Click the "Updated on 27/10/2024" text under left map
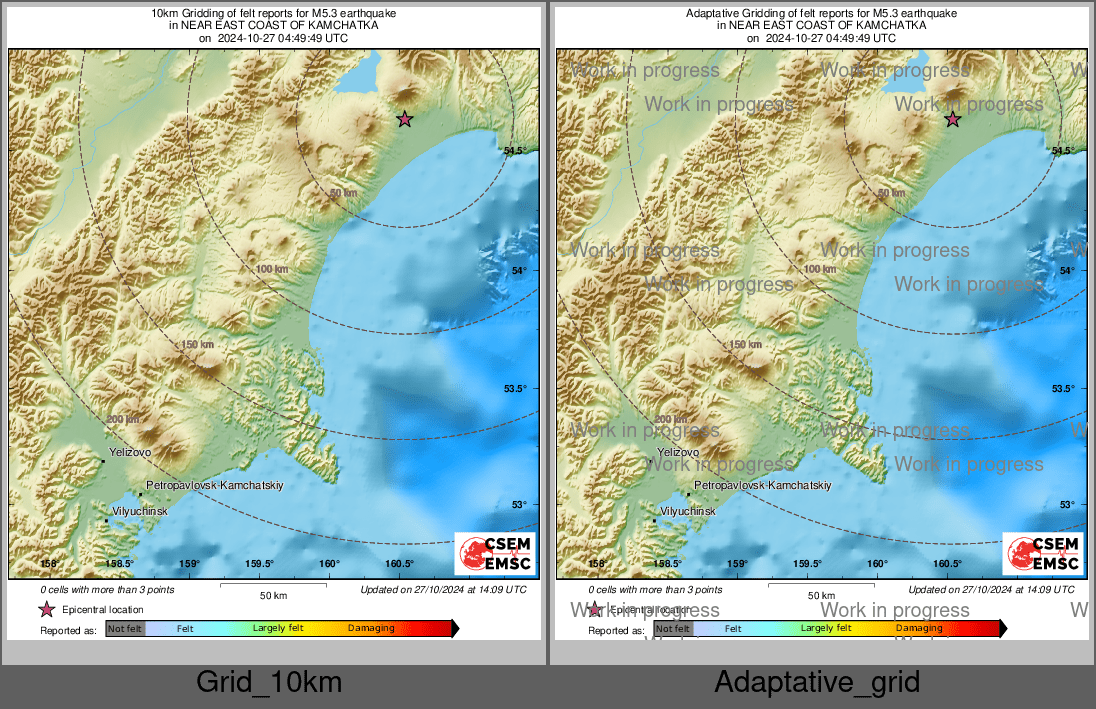The height and width of the screenshot is (709, 1096). (x=443, y=590)
